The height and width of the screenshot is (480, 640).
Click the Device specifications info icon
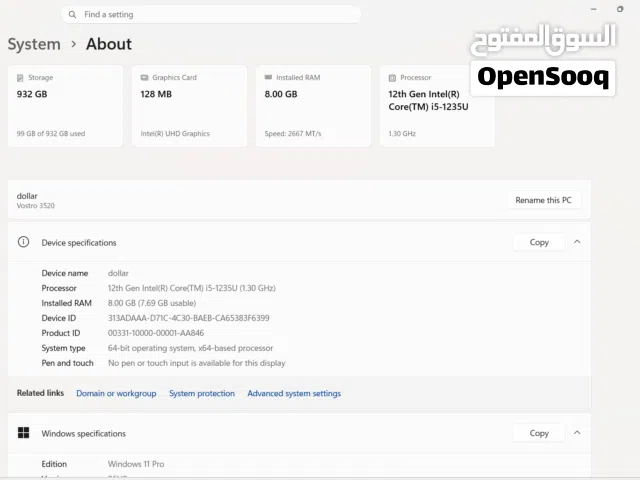(23, 242)
